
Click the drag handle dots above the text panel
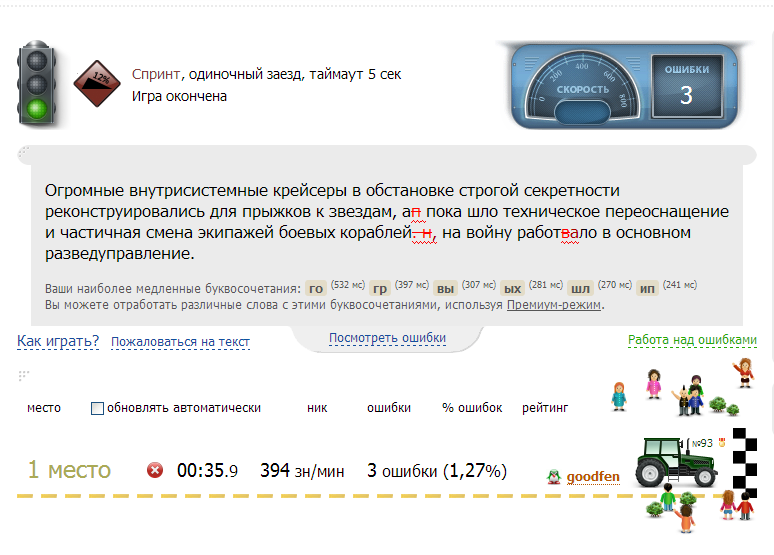tap(23, 152)
